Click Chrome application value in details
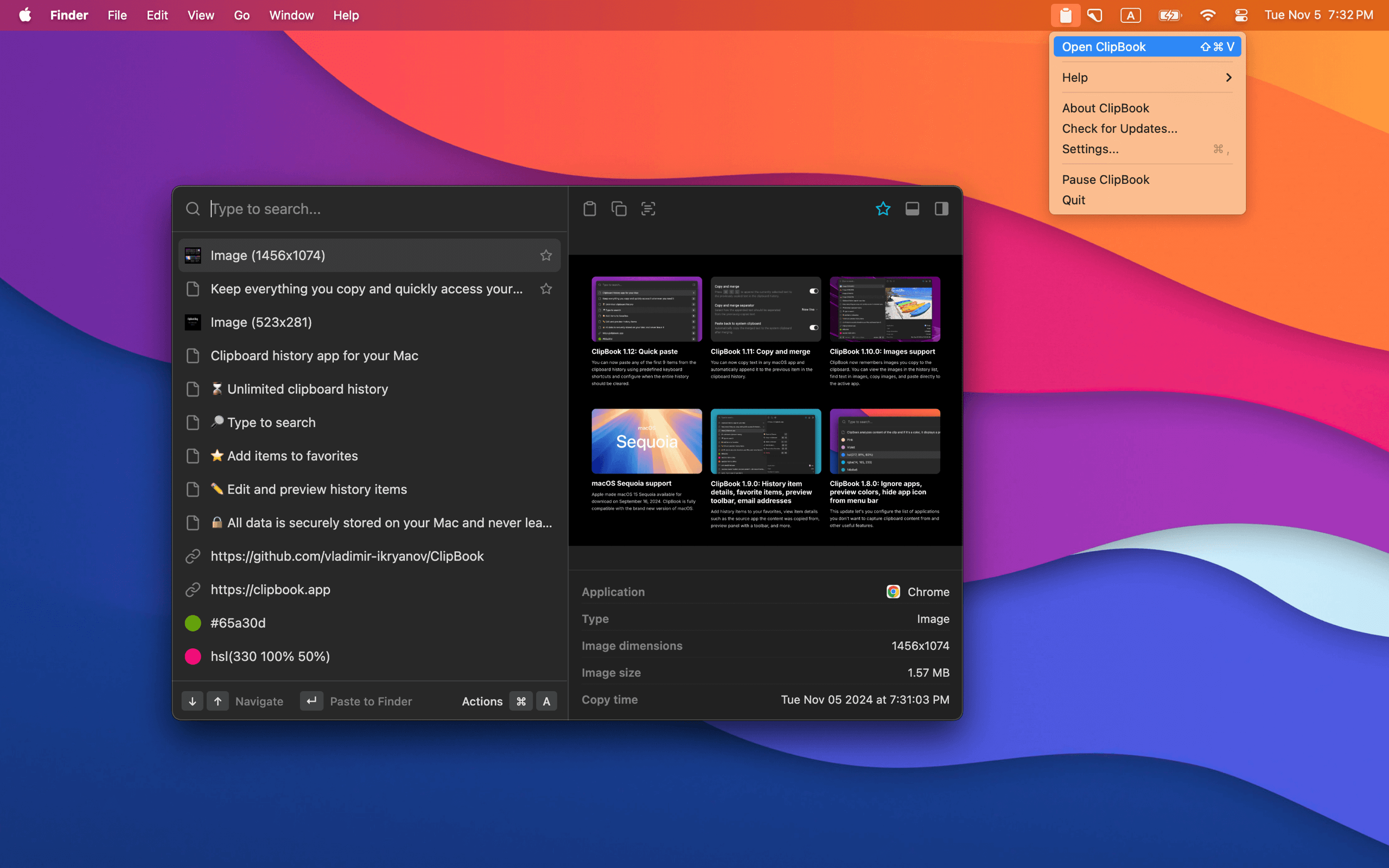The image size is (1389, 868). point(918,592)
